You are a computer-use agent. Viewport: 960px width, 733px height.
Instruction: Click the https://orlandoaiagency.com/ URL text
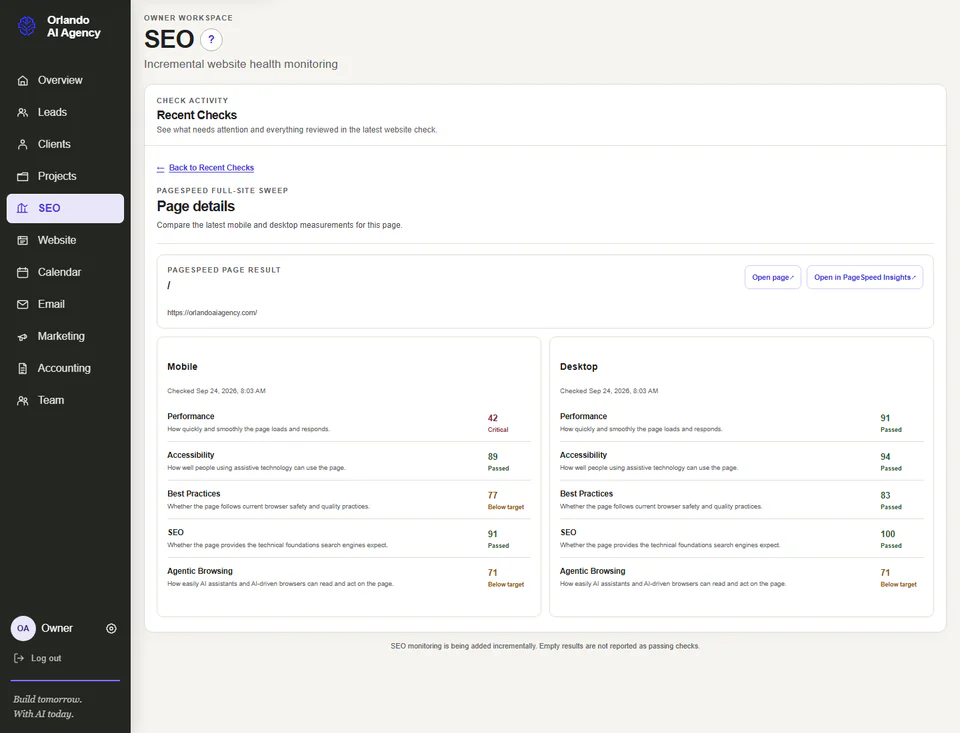[212, 313]
